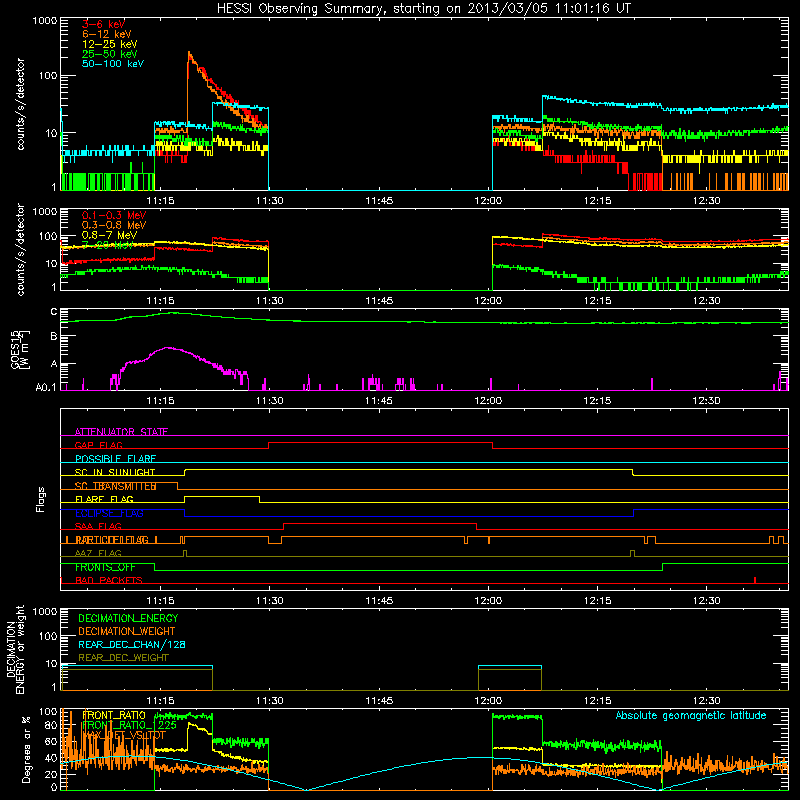Click the 40 tick value on the Degrees axis
The width and height of the screenshot is (800, 800).
tap(51, 758)
